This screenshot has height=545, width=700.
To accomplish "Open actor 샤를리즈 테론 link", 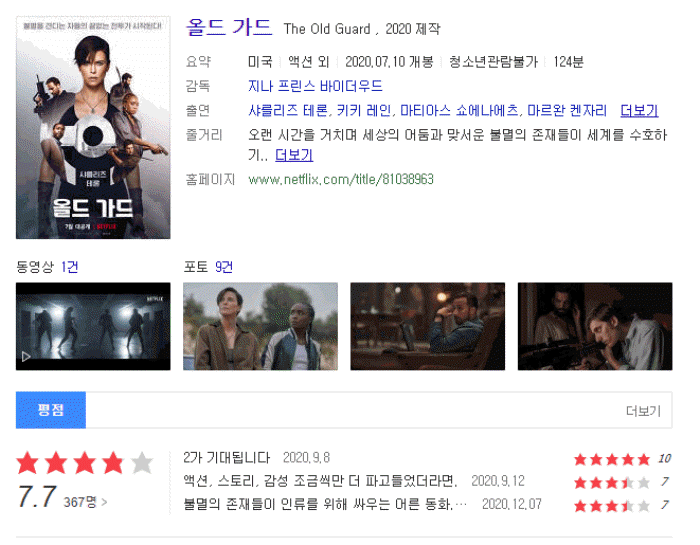I will coord(288,110).
